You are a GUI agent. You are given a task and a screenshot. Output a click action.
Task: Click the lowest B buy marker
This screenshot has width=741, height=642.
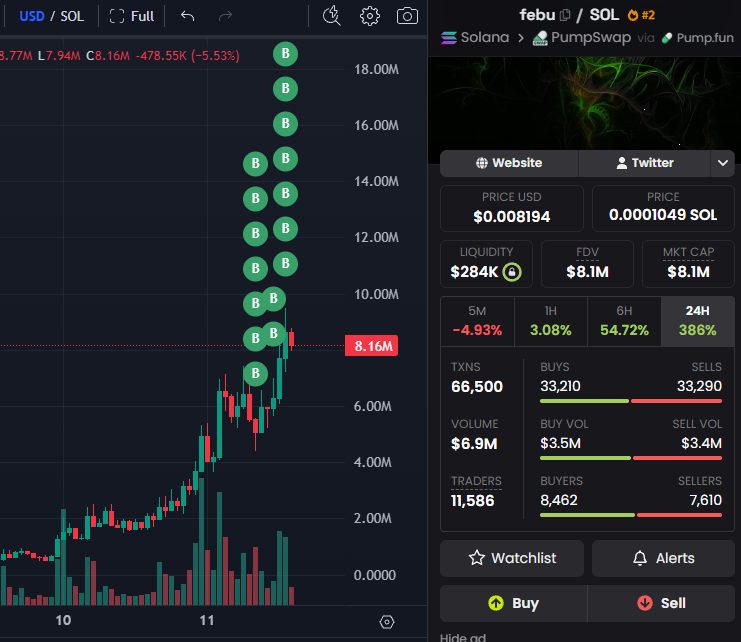[x=256, y=374]
